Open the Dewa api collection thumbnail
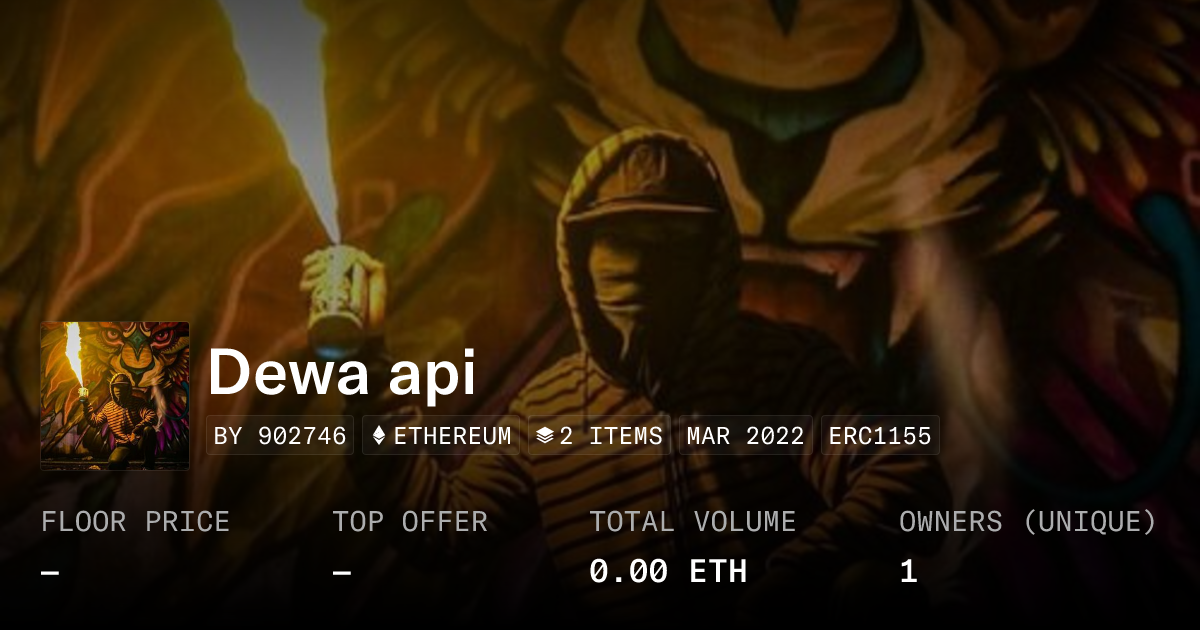Viewport: 1200px width, 630px height. pyautogui.click(x=115, y=395)
